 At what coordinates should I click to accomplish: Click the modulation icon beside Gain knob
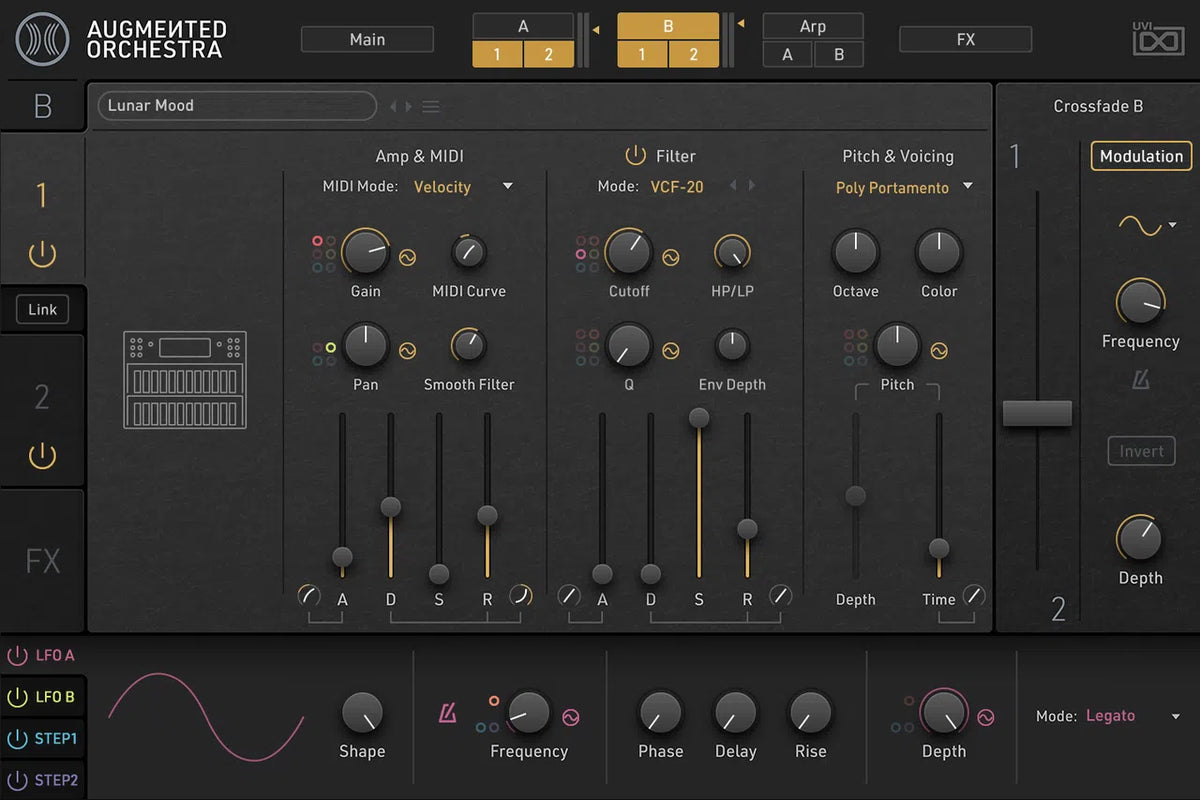tap(407, 257)
